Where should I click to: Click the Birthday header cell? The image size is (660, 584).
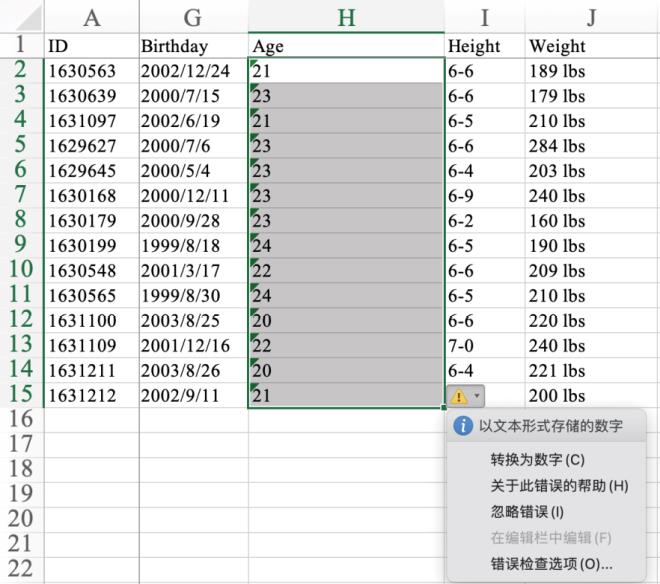[x=193, y=46]
